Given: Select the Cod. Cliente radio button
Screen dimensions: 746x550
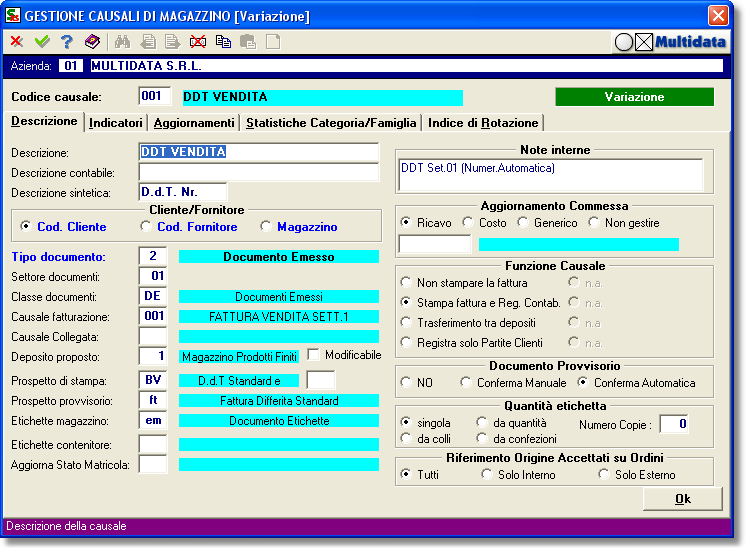Looking at the screenshot, I should click(x=26, y=226).
